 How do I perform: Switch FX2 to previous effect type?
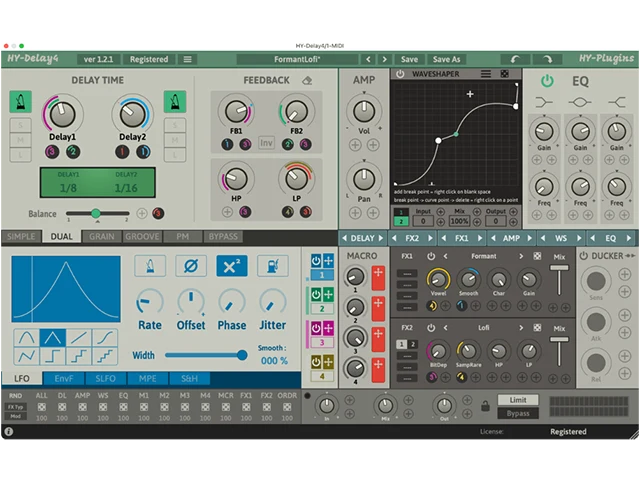coord(446,328)
